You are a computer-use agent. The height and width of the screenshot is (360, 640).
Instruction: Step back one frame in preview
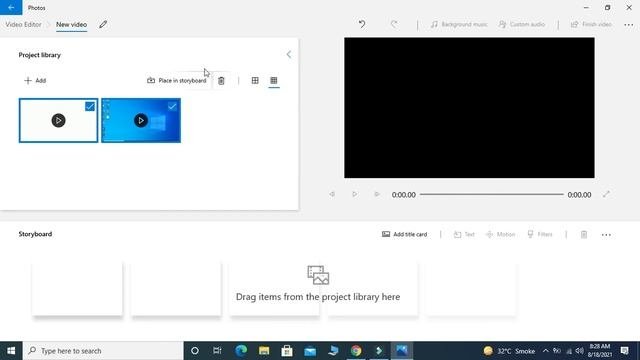point(332,195)
